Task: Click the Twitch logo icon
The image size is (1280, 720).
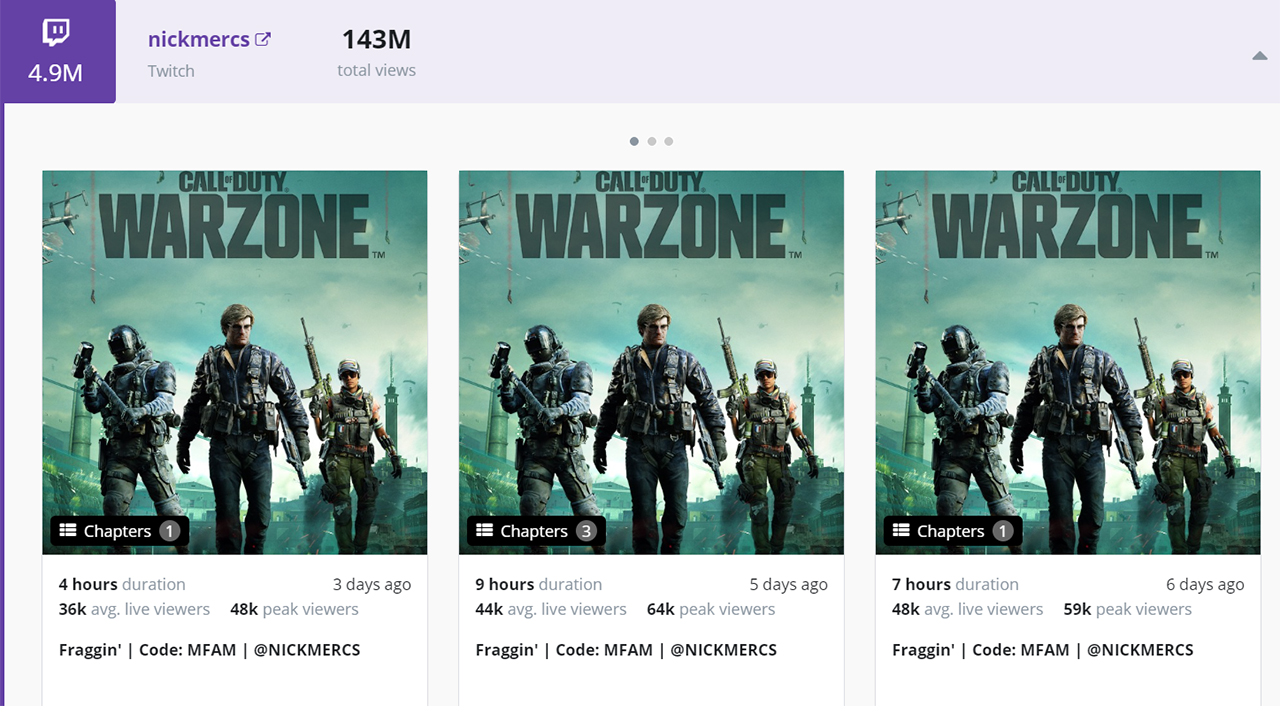Action: click(57, 33)
